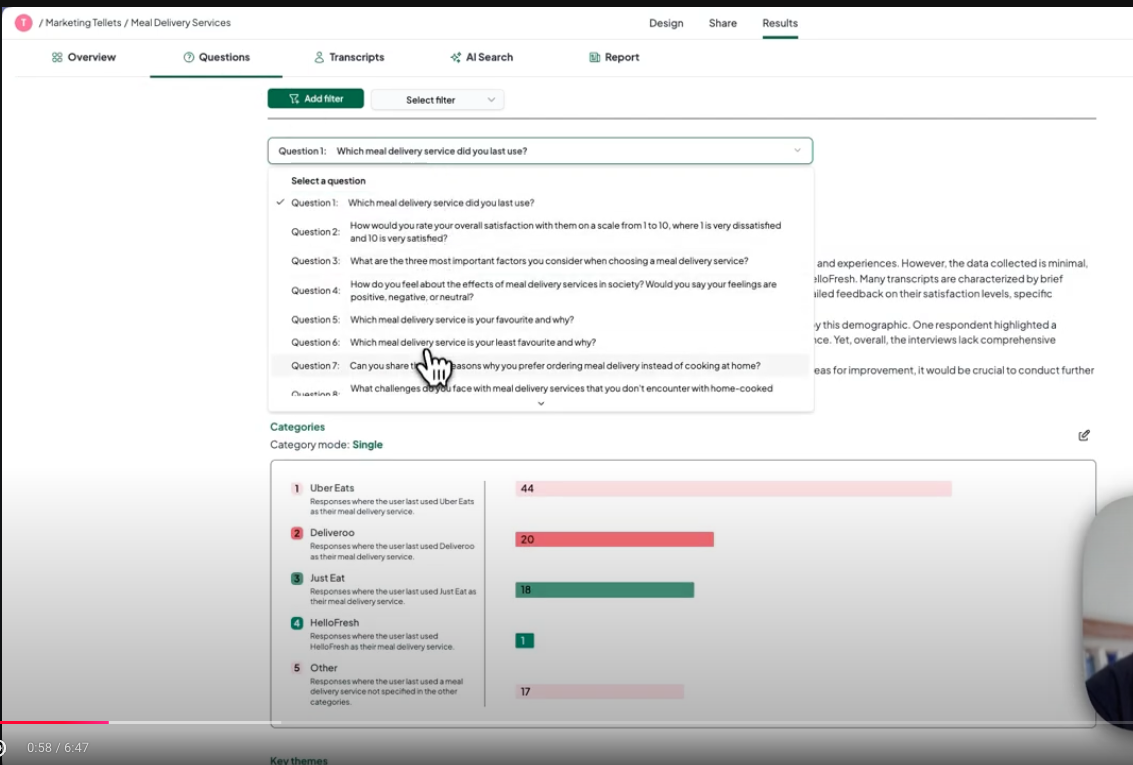This screenshot has width=1133, height=765.
Task: Click the Just Eat green bar showing 18
Action: pyautogui.click(x=604, y=590)
